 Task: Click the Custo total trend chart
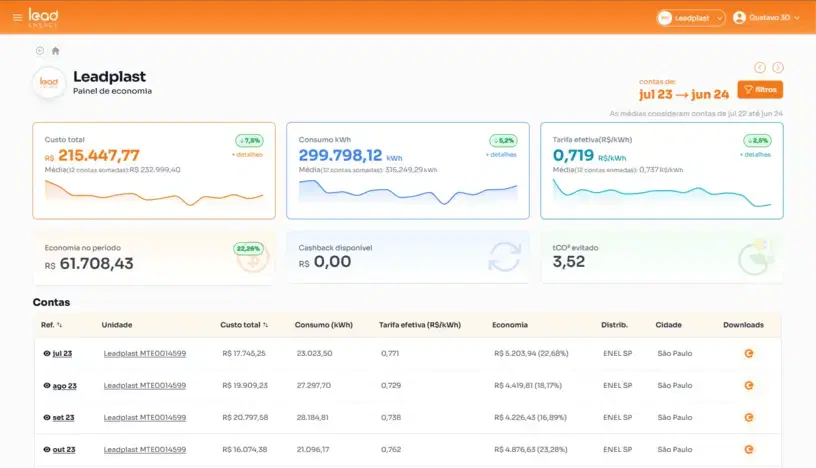click(x=154, y=193)
